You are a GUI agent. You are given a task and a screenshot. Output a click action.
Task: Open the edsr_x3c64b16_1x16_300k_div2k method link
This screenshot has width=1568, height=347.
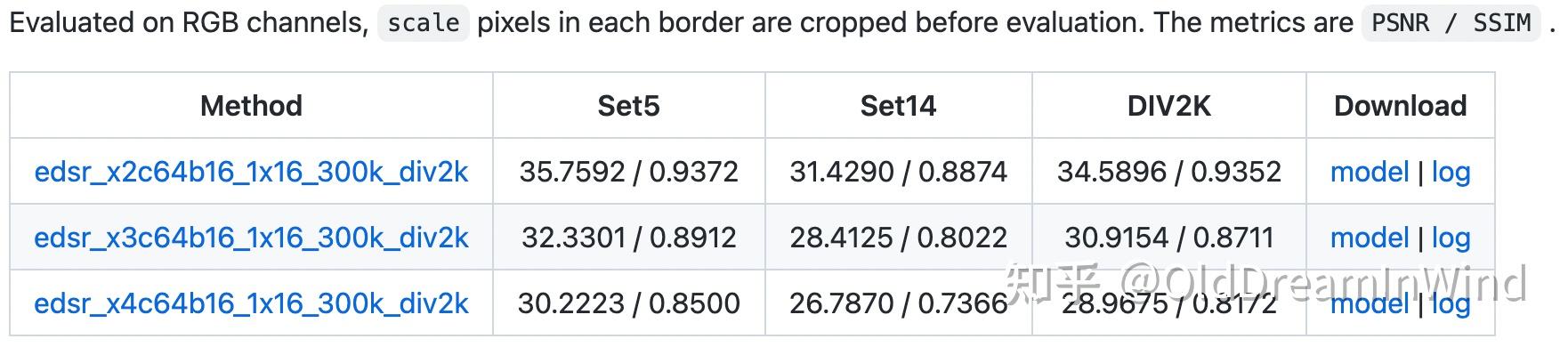coord(251,238)
